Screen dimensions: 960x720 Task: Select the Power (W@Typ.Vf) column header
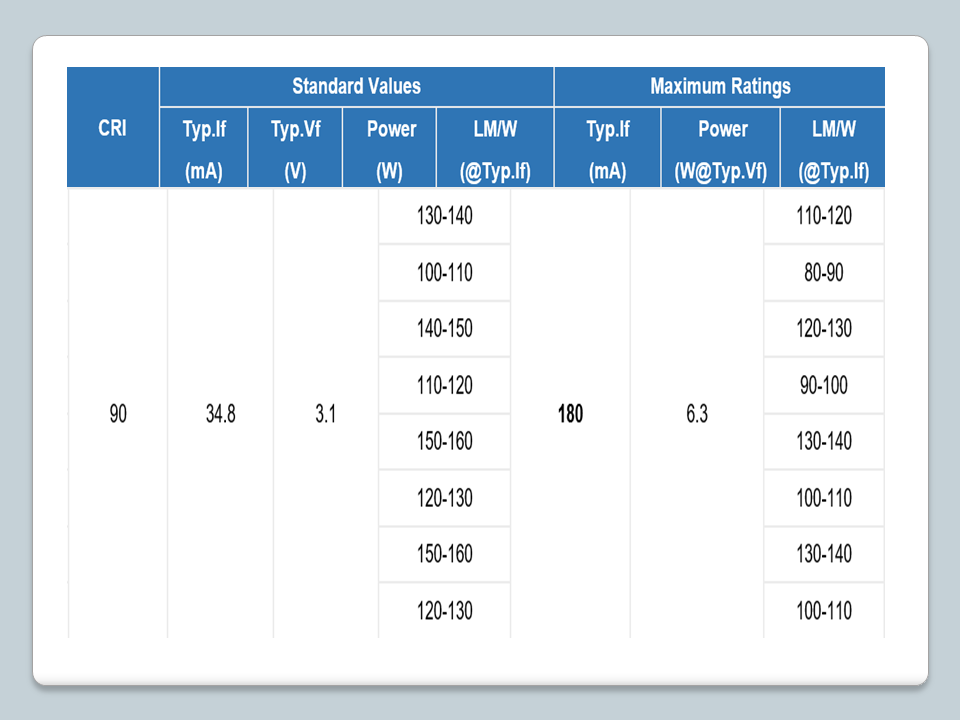coord(722,149)
